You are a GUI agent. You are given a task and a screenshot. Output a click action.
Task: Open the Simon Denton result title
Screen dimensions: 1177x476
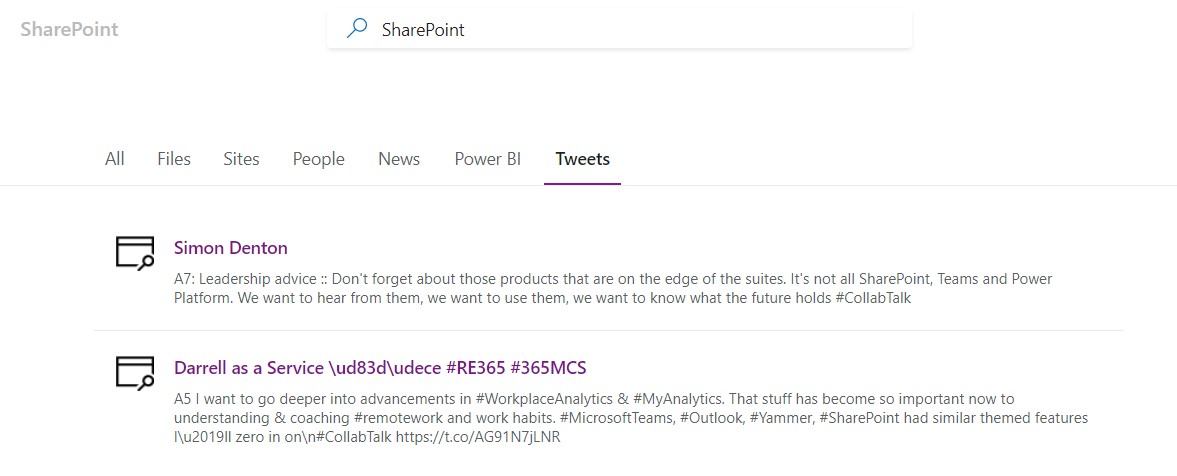click(x=230, y=248)
